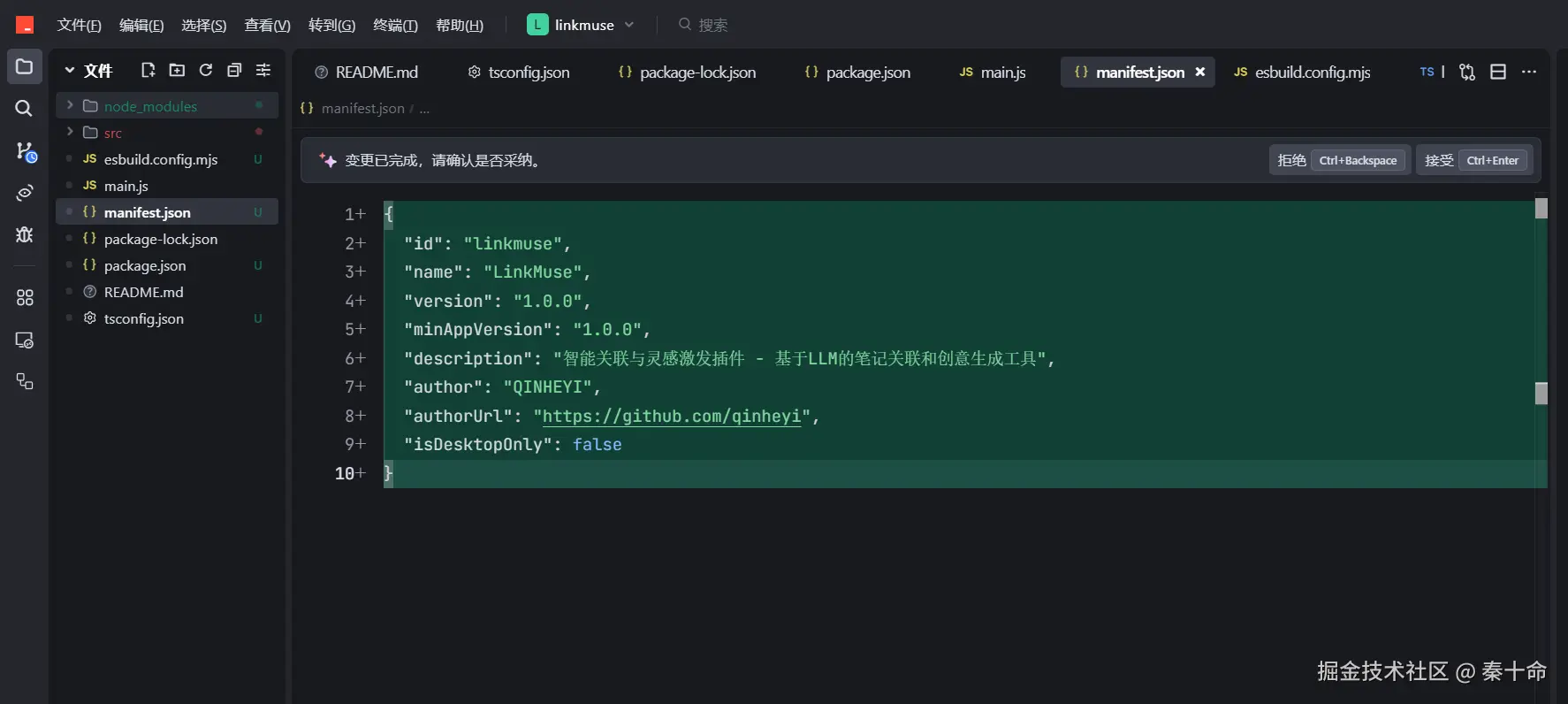Image resolution: width=1568 pixels, height=704 pixels.
Task: Open the Extensions grid icon in sidebar
Action: tap(25, 297)
